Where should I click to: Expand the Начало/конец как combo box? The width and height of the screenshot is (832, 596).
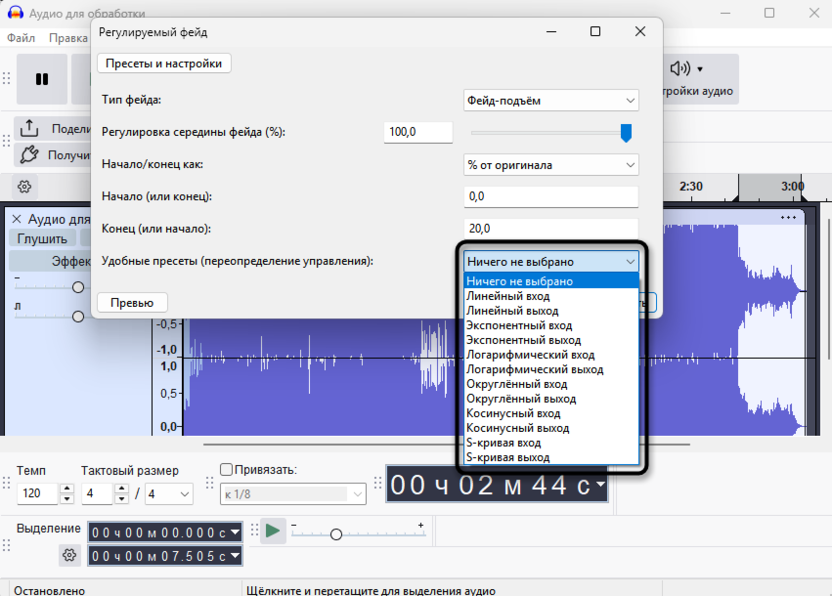point(551,164)
